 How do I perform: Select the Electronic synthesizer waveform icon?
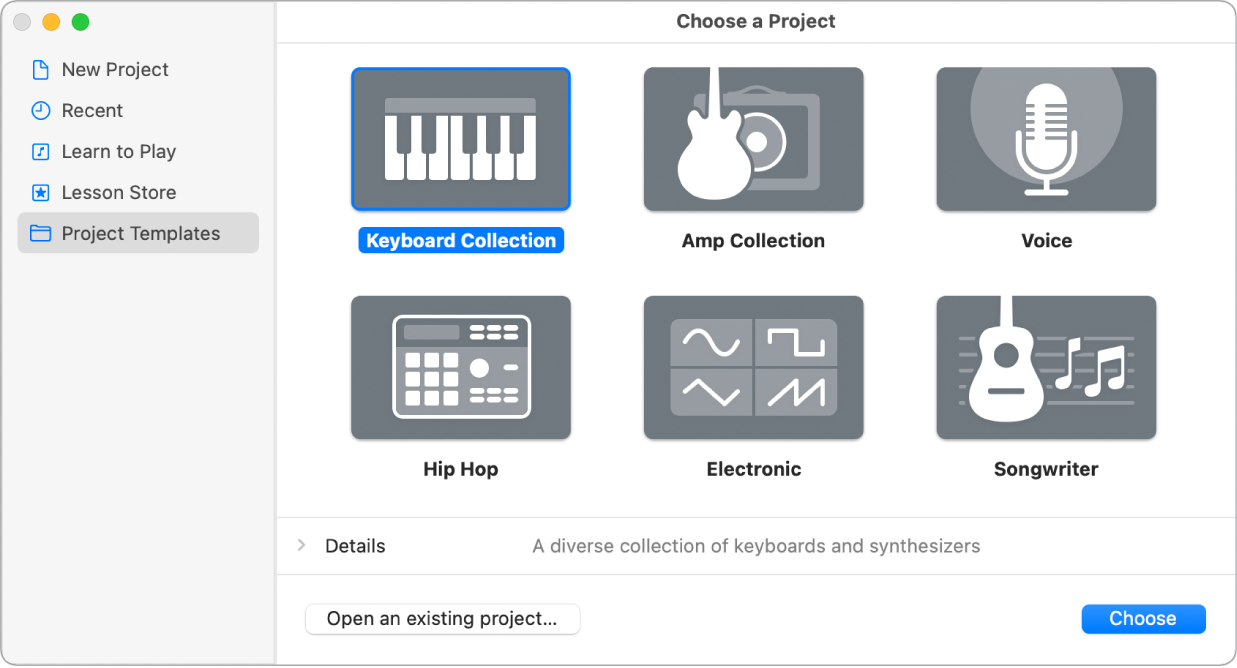(x=753, y=367)
